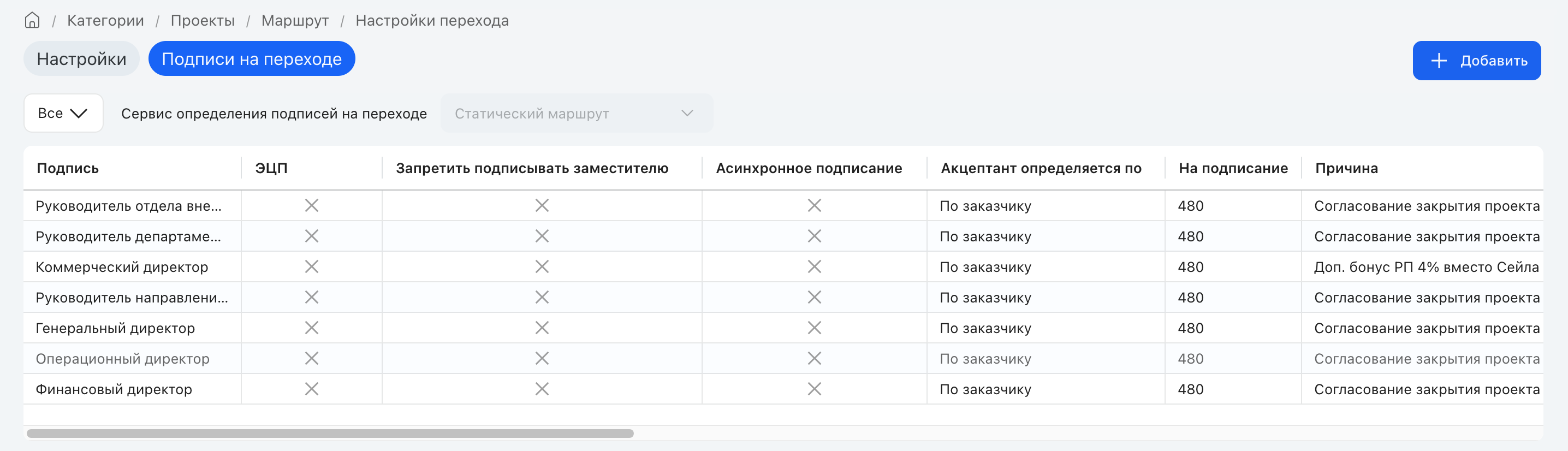
Task: Toggle ЭЦП X for Финансовый директор
Action: coord(312,389)
